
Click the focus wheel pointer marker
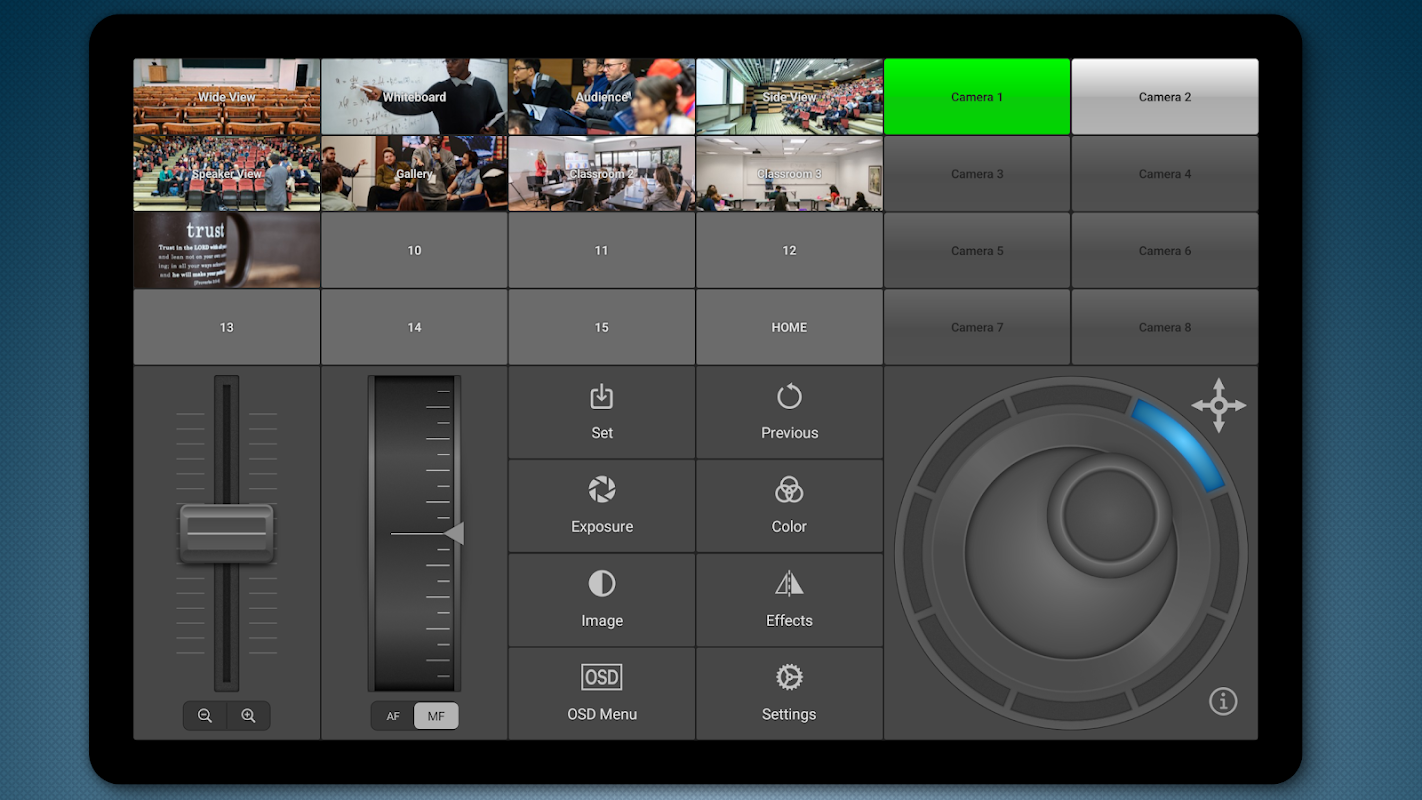(x=454, y=534)
